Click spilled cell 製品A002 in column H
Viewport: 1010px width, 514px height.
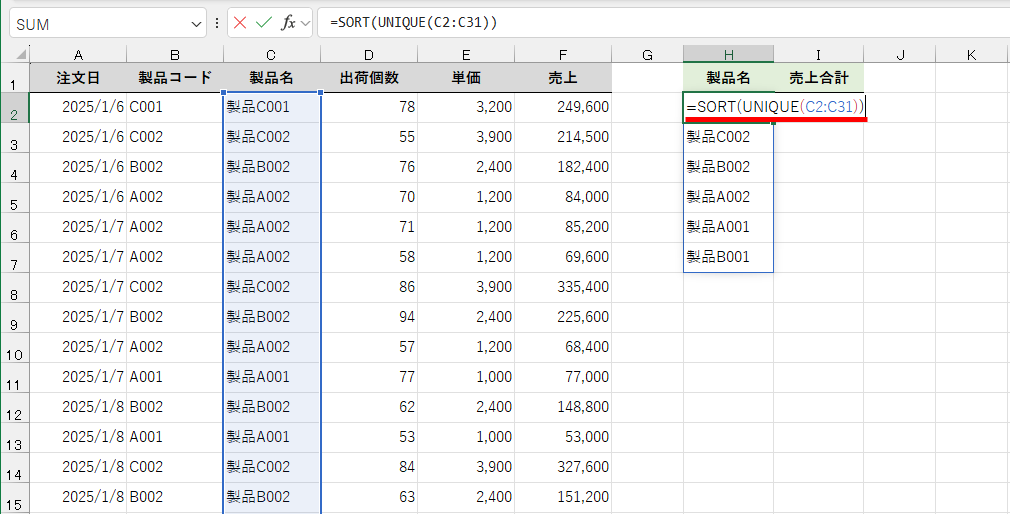pos(729,197)
